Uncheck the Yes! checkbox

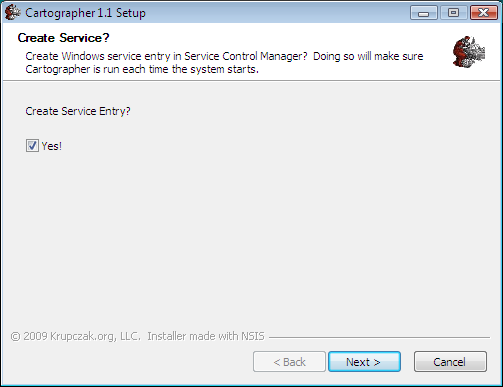click(x=32, y=146)
